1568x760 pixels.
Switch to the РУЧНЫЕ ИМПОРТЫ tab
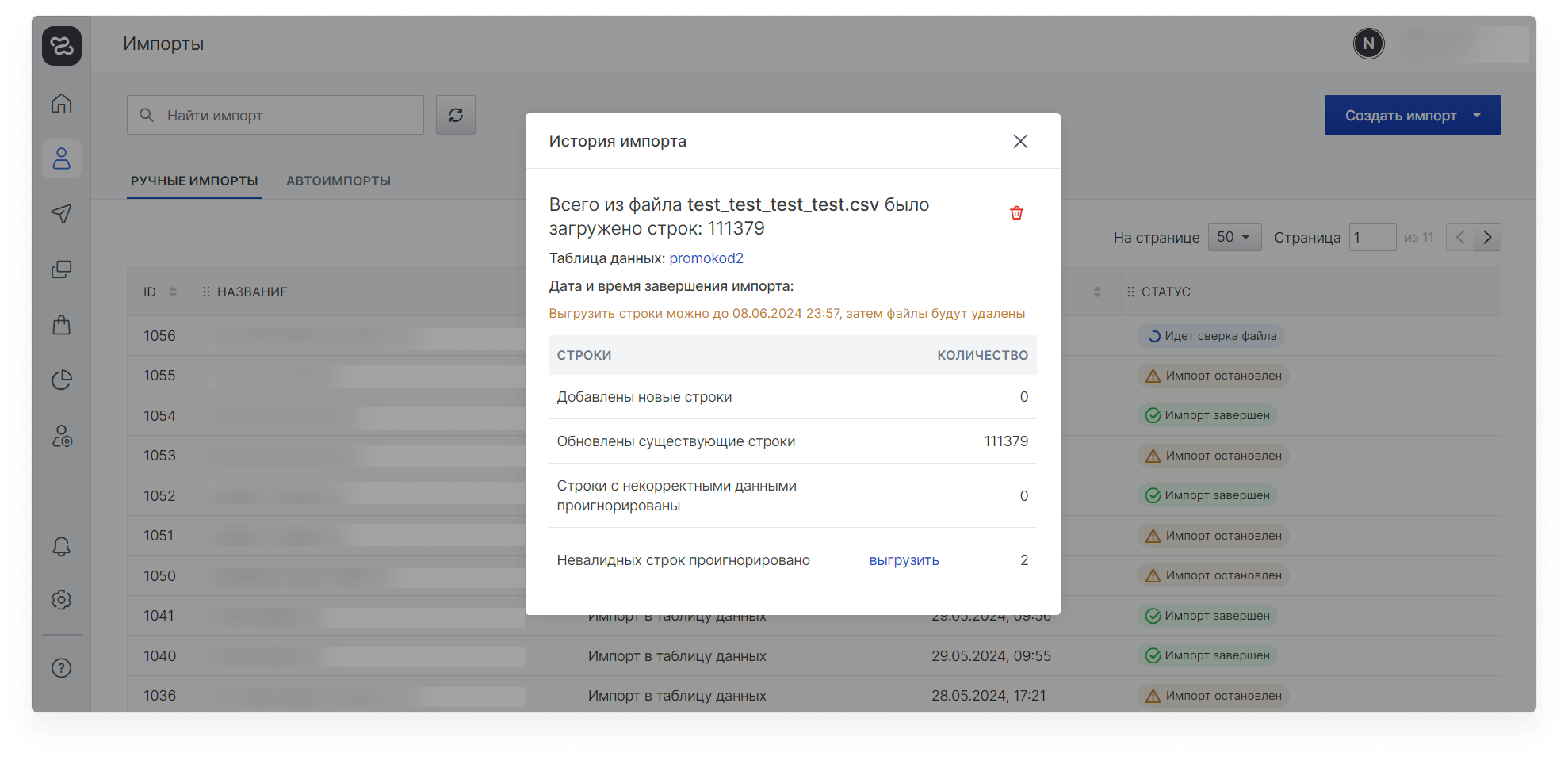(194, 181)
